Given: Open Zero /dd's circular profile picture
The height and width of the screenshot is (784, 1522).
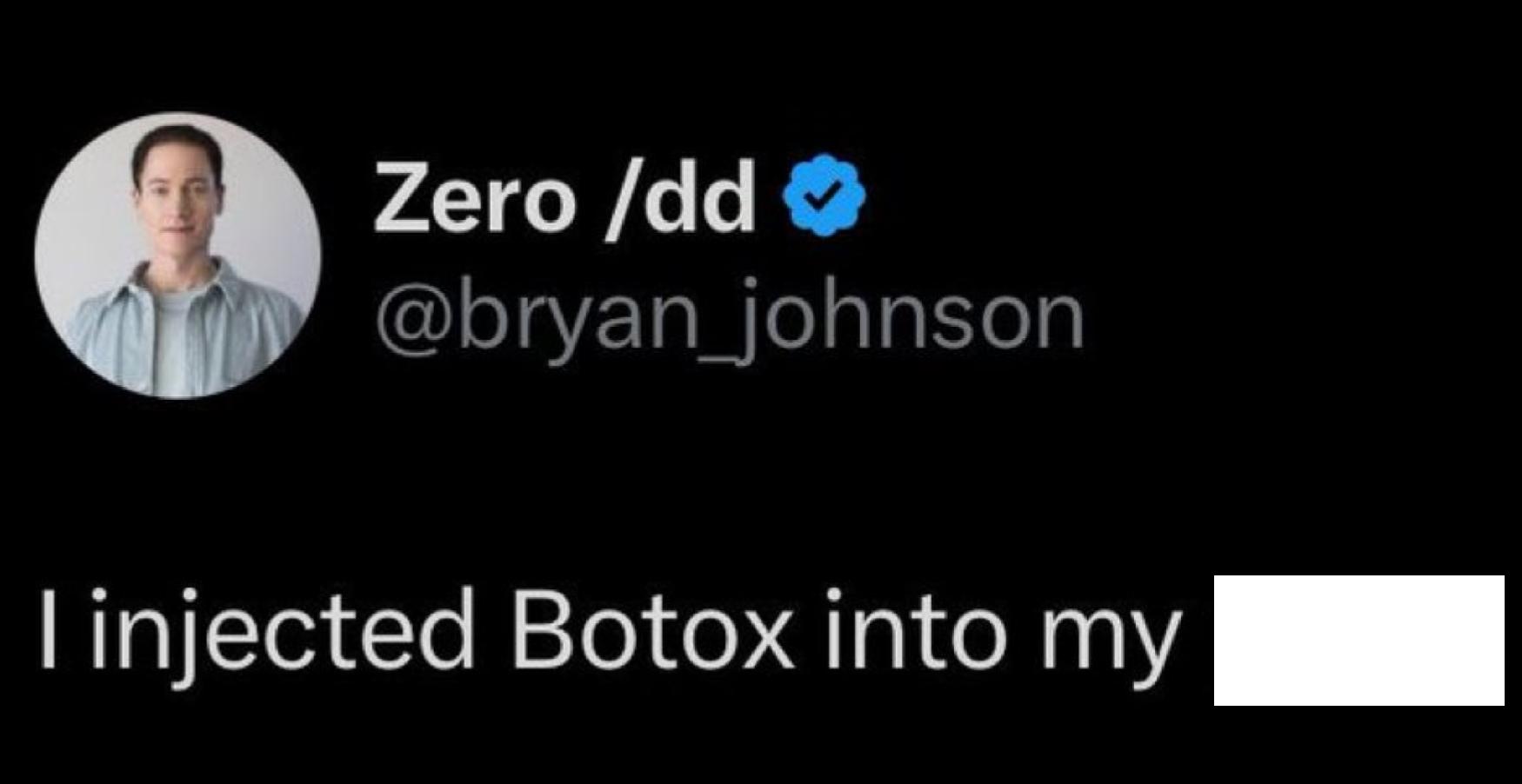Looking at the screenshot, I should (x=183, y=256).
